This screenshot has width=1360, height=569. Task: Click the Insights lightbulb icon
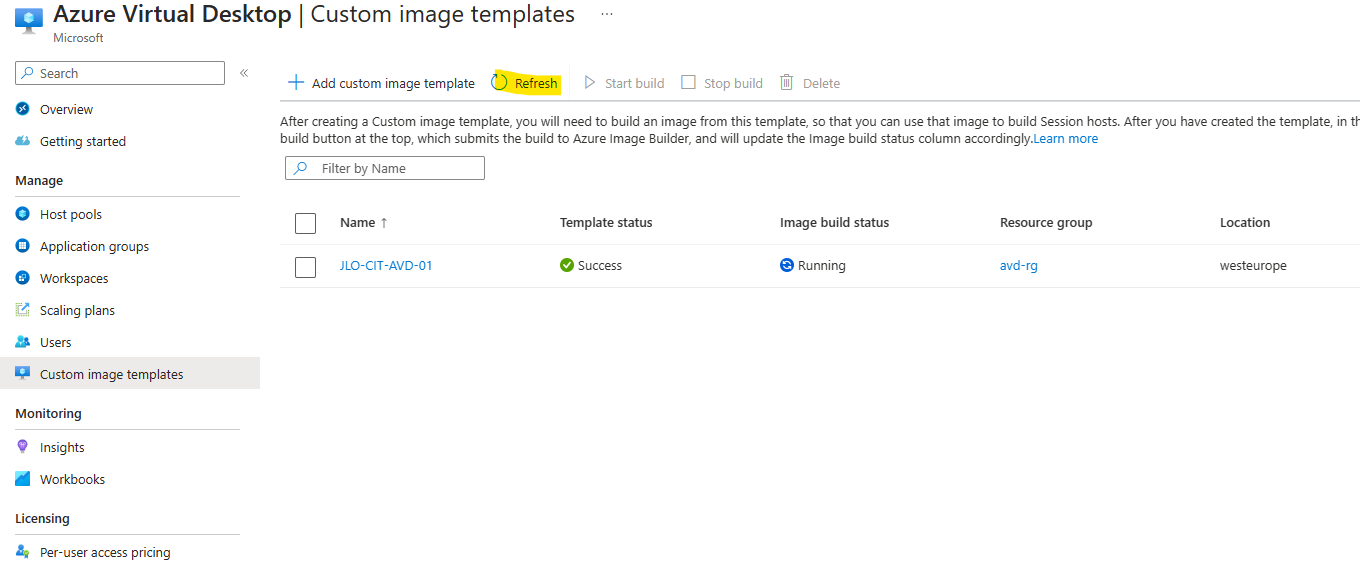[x=23, y=447]
